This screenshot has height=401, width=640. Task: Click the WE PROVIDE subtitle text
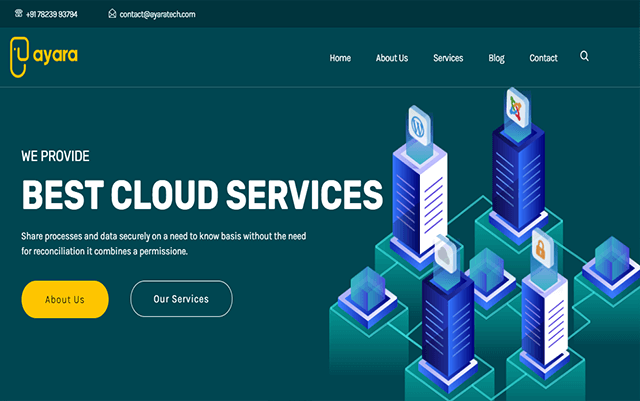point(56,156)
